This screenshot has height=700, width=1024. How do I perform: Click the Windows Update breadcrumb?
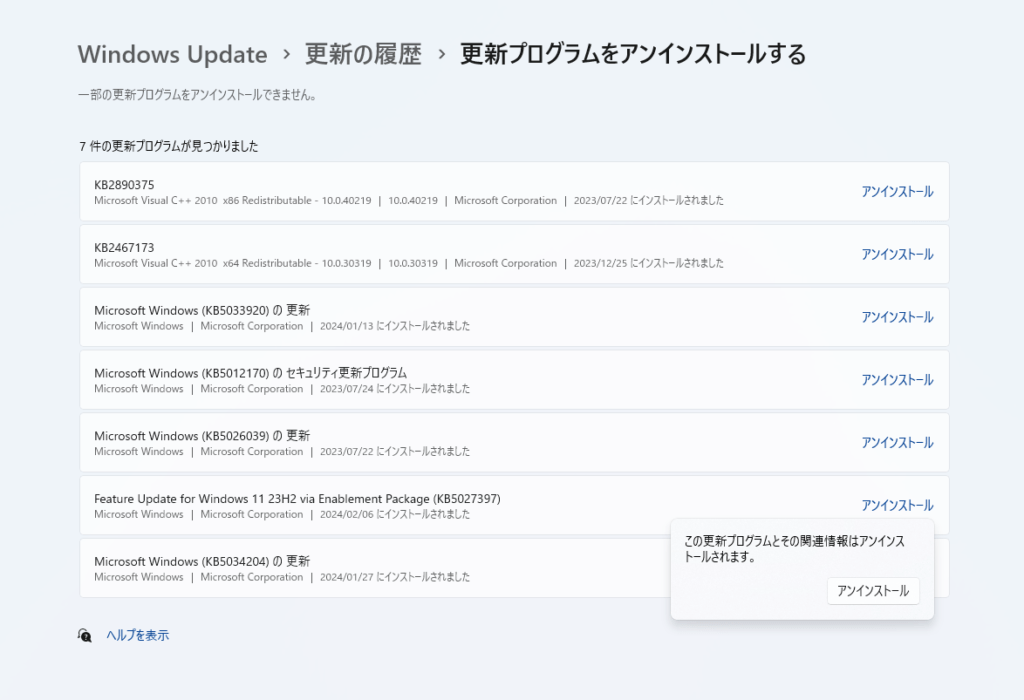172,54
